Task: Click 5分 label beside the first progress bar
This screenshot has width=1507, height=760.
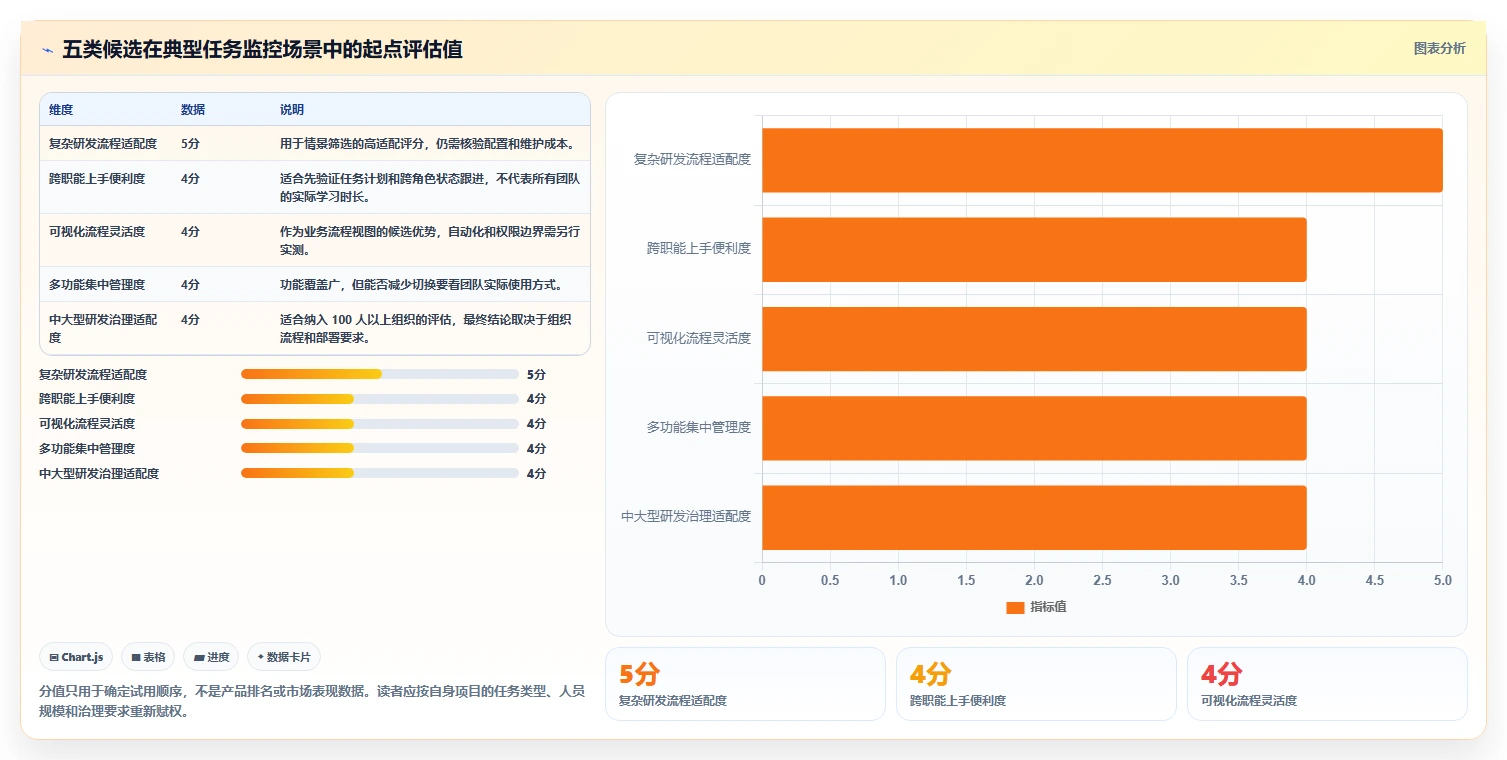Action: 536,374
